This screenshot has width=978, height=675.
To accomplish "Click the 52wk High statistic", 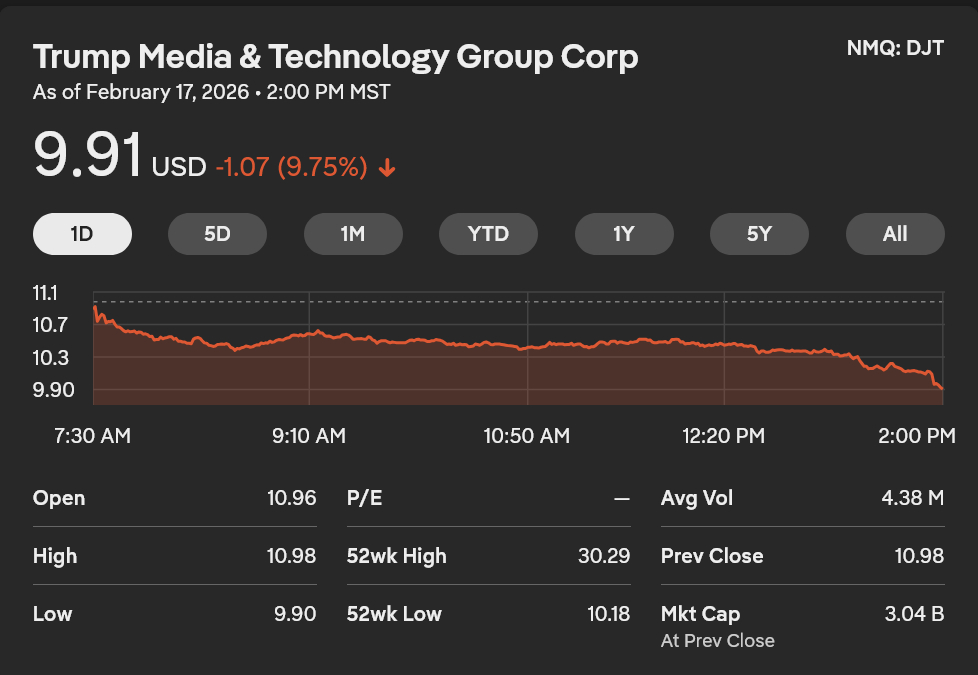I will coord(488,556).
